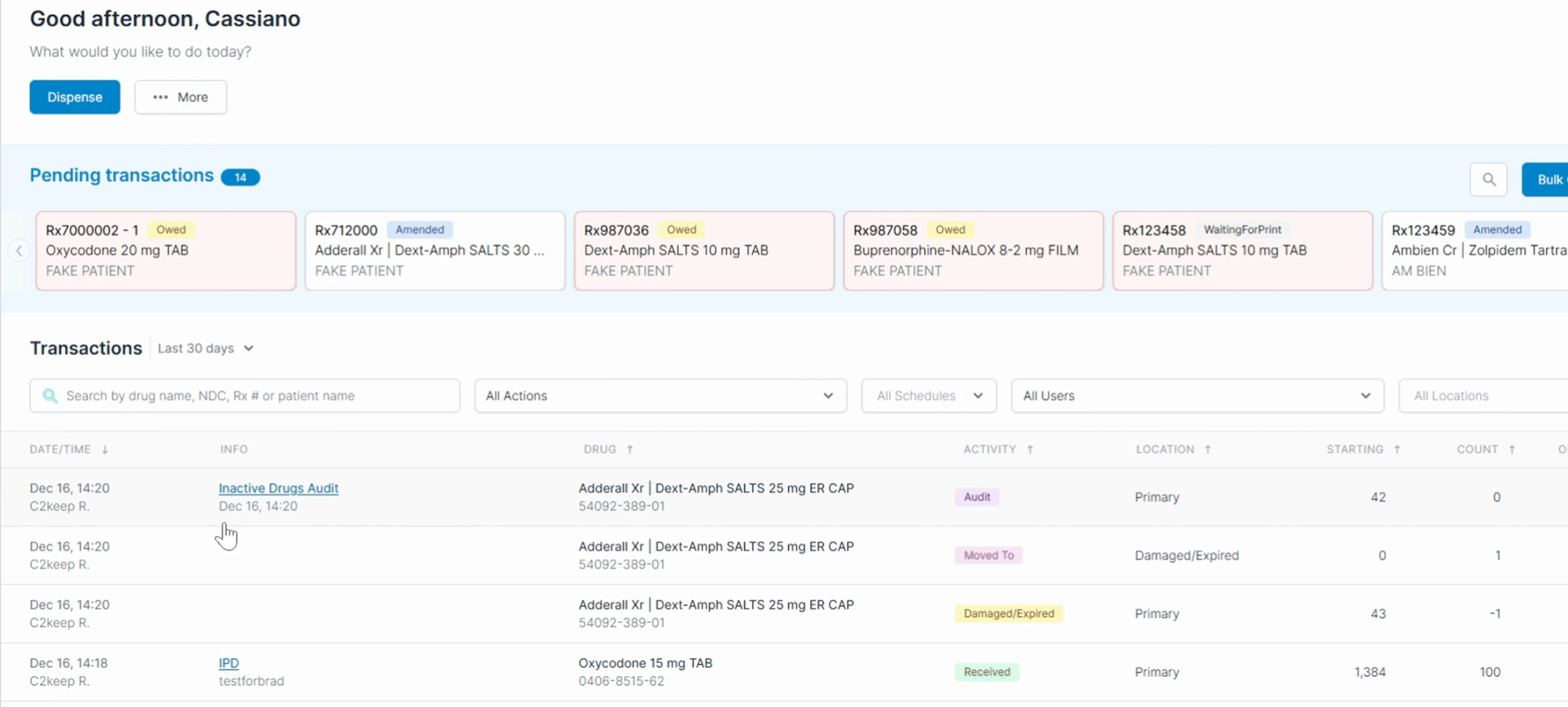Click Damaged/Expired location in Moved To row

(1187, 555)
